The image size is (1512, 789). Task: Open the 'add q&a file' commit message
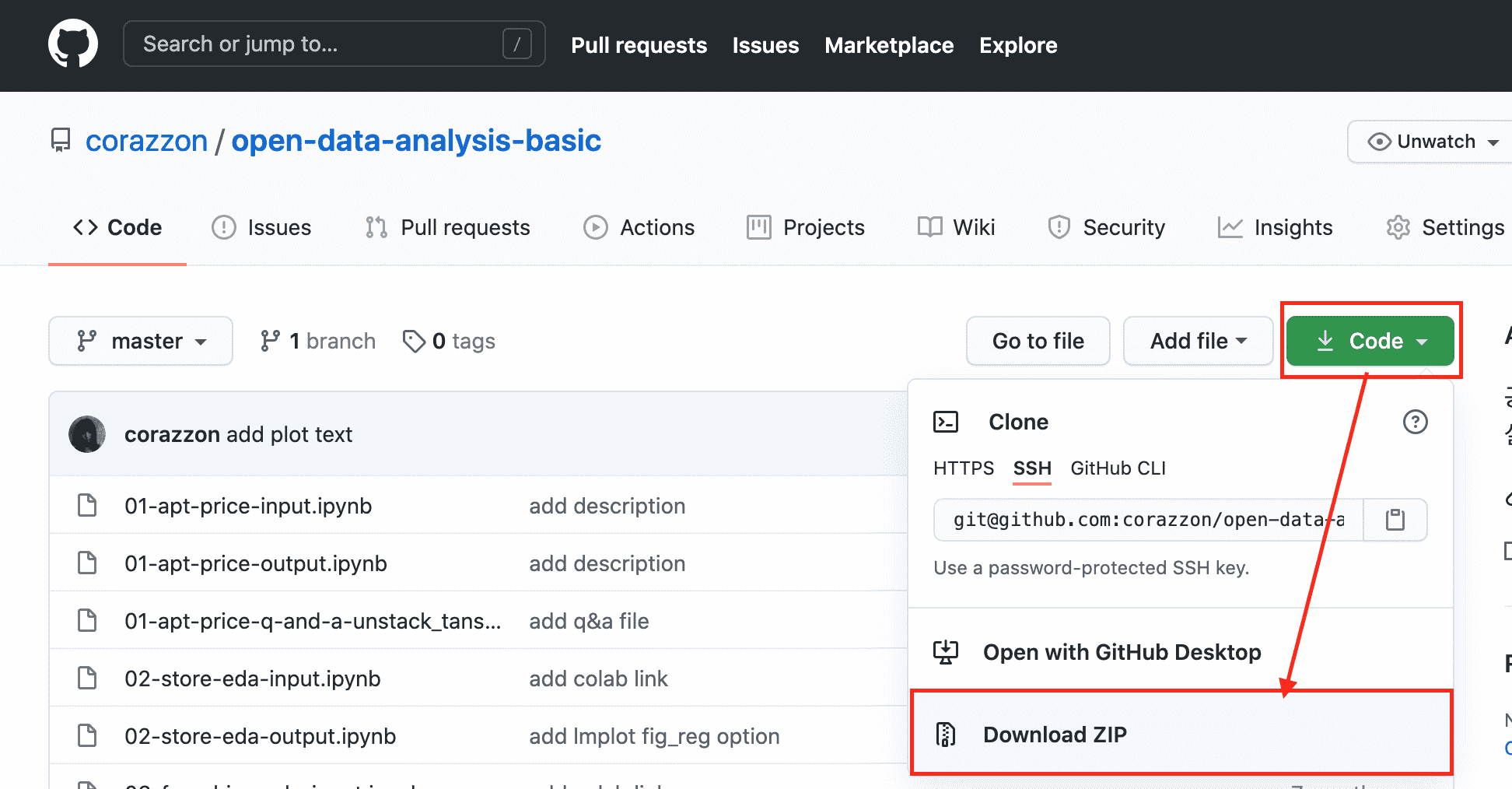click(x=589, y=621)
